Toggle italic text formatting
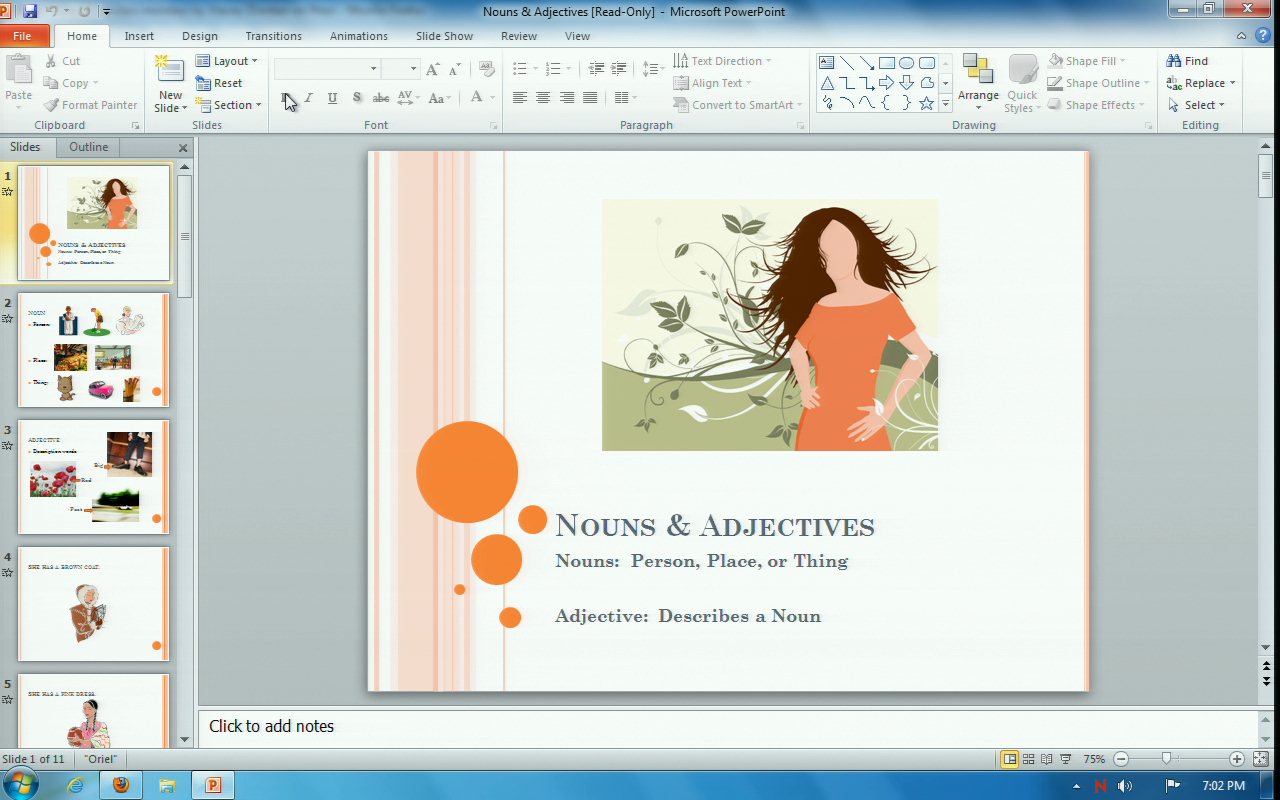This screenshot has height=800, width=1280. [309, 98]
